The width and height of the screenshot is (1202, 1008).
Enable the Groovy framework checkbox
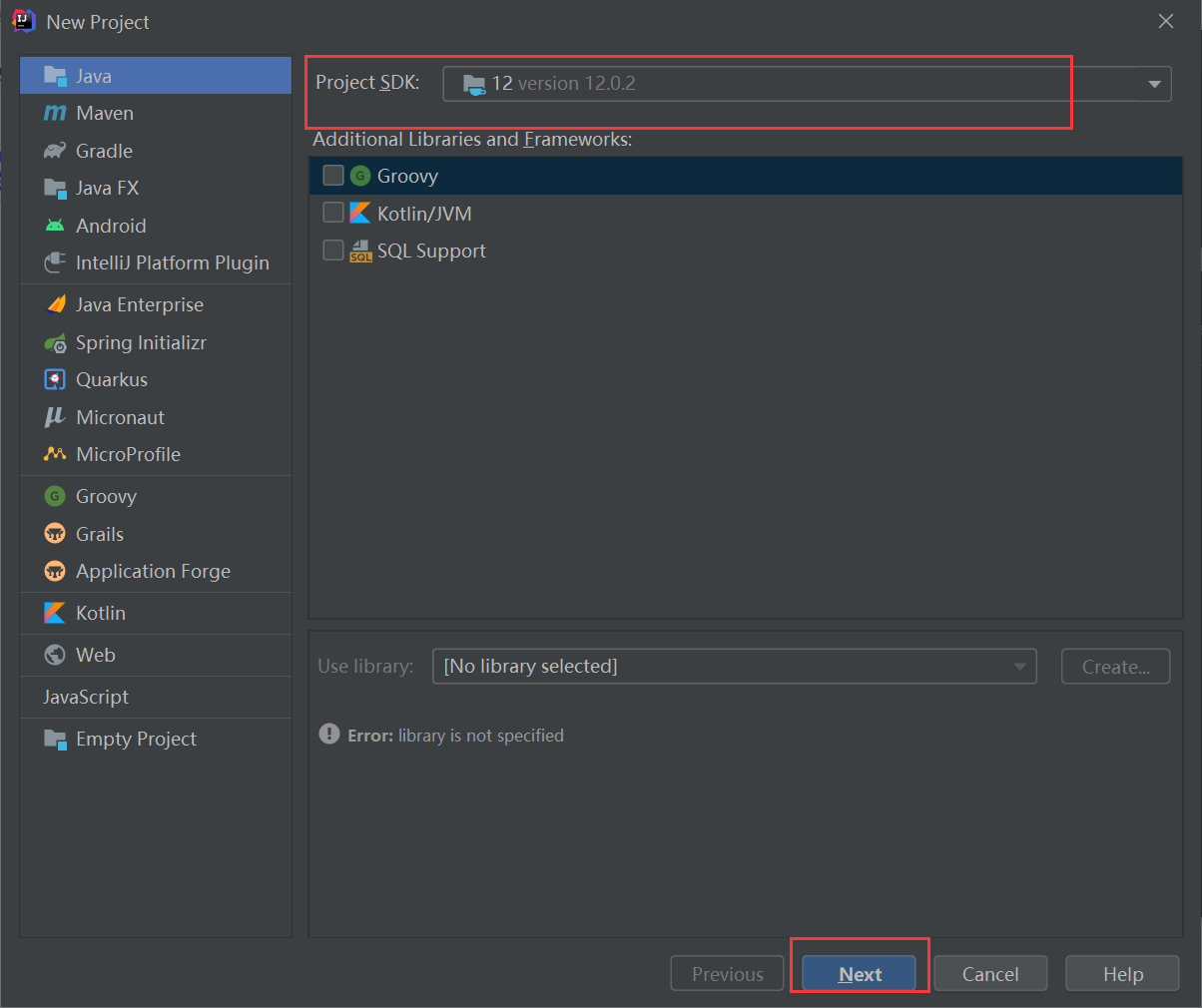(x=333, y=176)
